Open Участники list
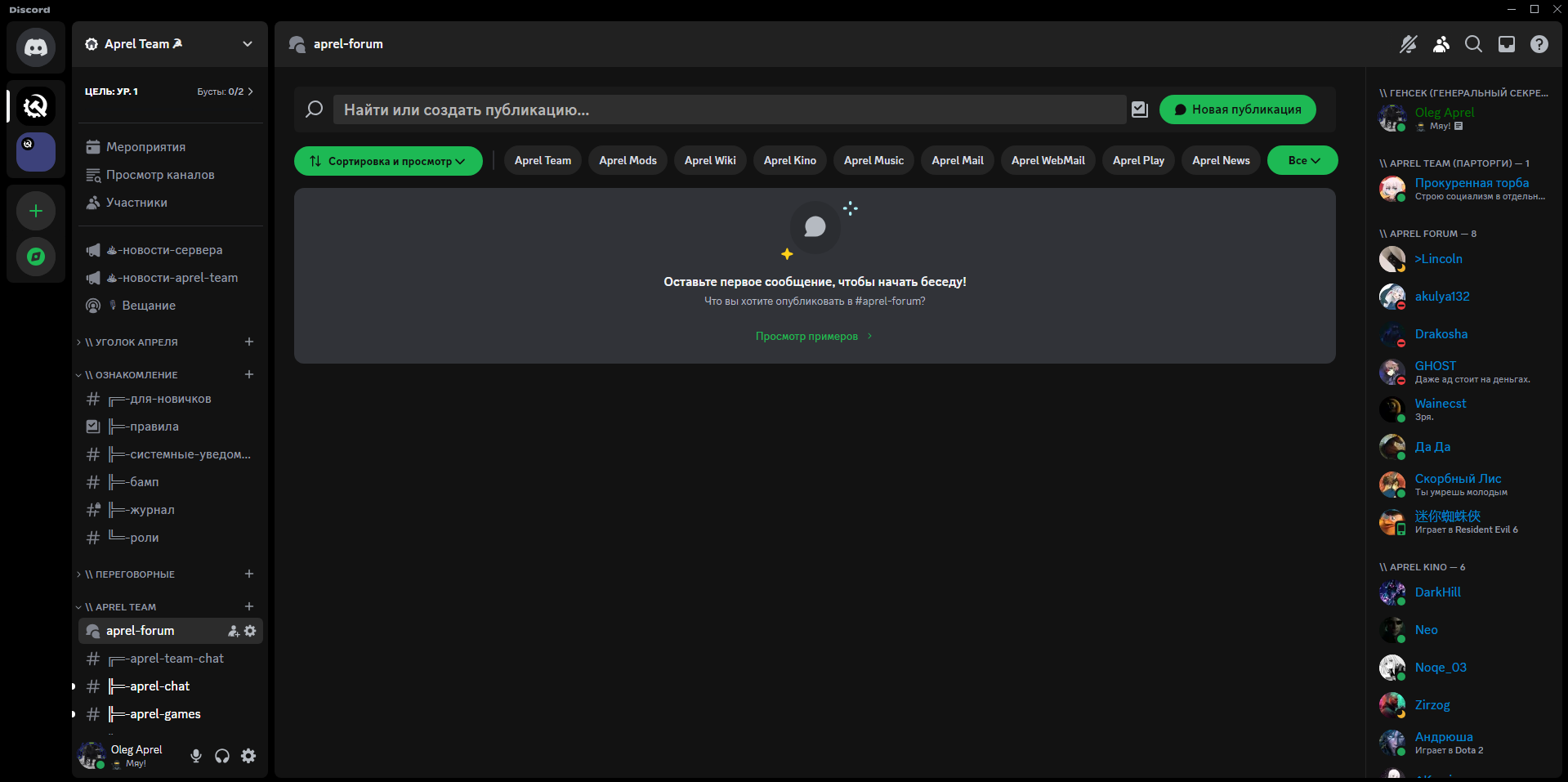This screenshot has height=782, width=1568. coord(171,203)
